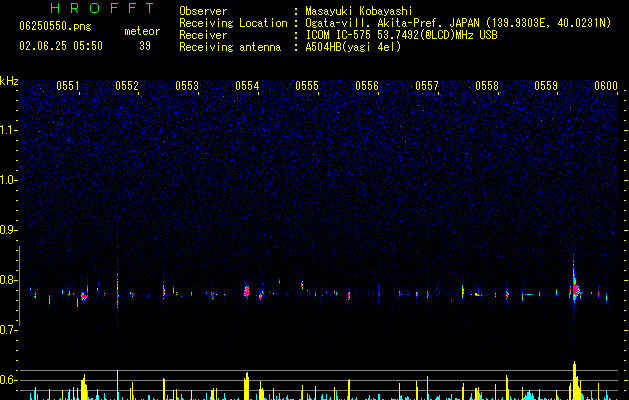Click the meteor count value 39
629x400 pixels.
145,46
